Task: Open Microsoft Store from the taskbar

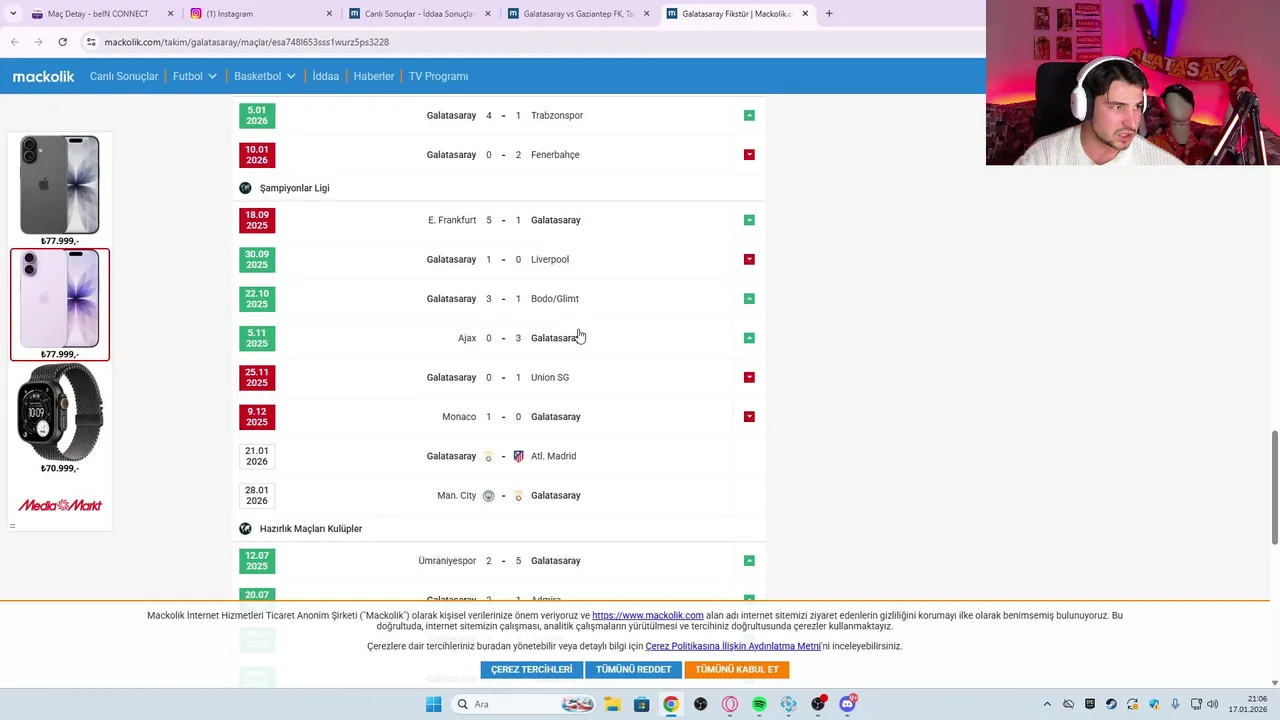Action: tap(641, 704)
